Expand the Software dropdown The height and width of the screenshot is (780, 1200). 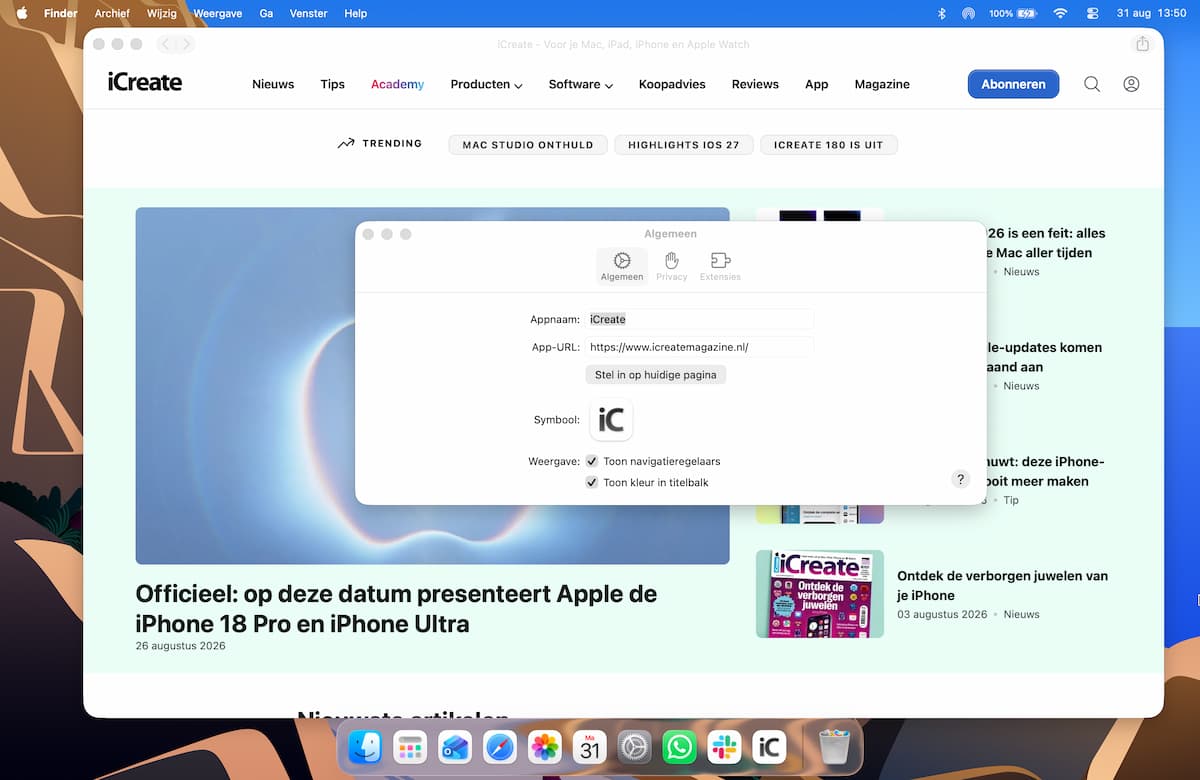click(580, 84)
